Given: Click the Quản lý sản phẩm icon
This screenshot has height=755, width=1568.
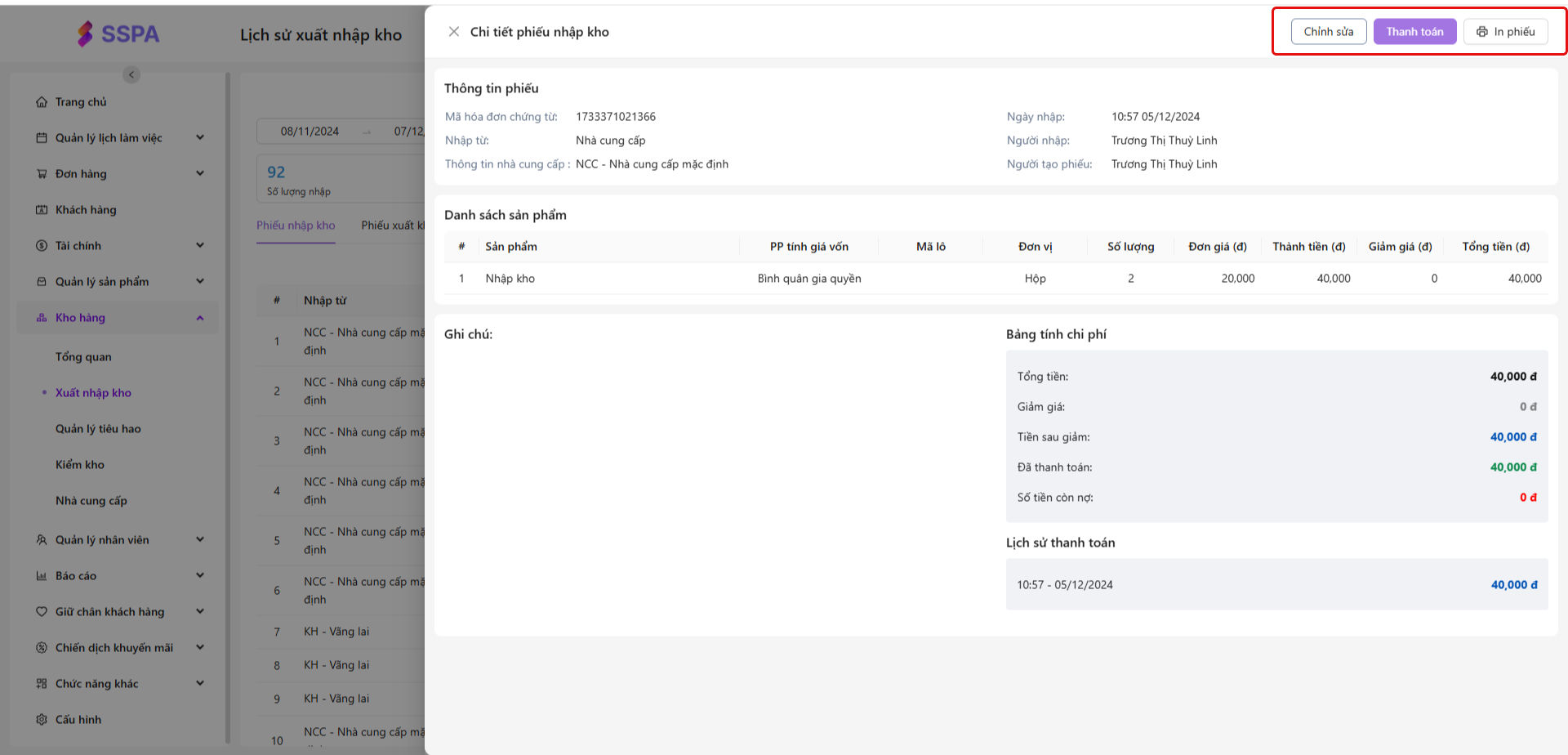Looking at the screenshot, I should (42, 282).
